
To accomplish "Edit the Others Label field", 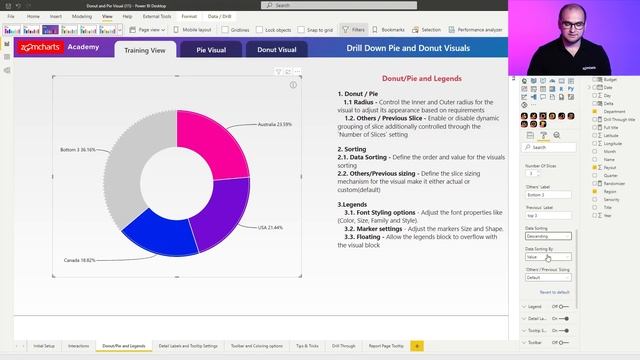I will click(548, 195).
